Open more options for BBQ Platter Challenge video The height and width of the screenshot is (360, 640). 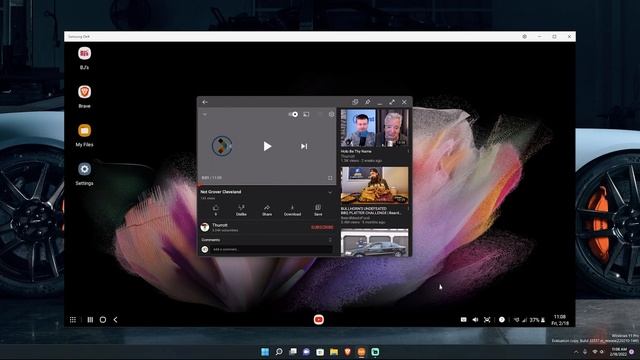click(408, 209)
